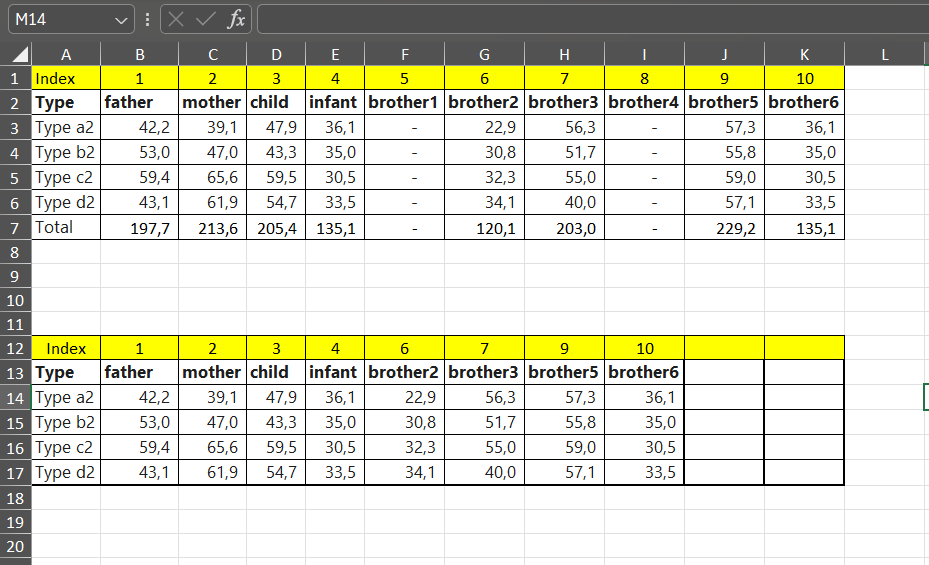Click the empty yellow cell J12
The width and height of the screenshot is (929, 565).
coord(725,348)
